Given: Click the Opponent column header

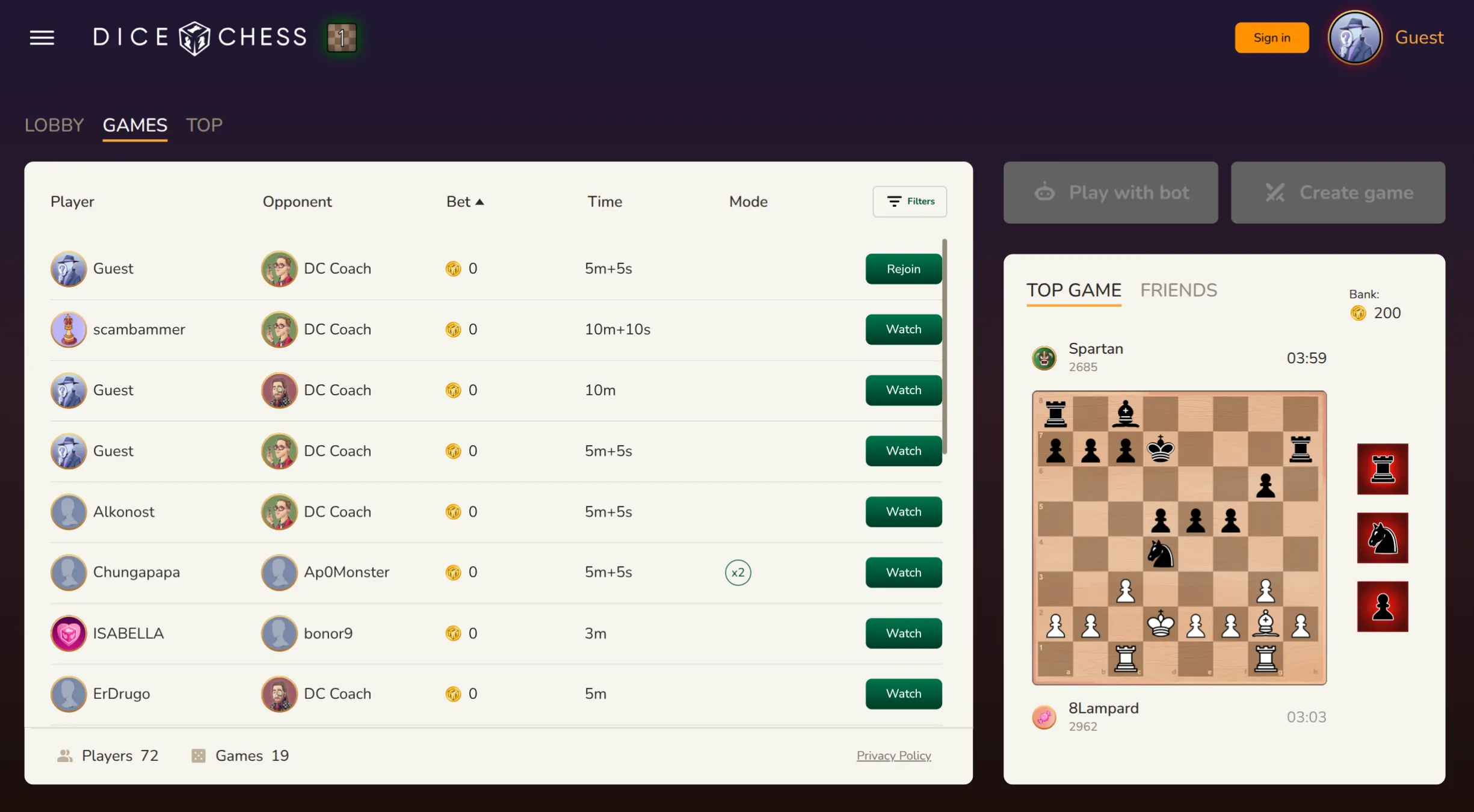Looking at the screenshot, I should point(297,202).
